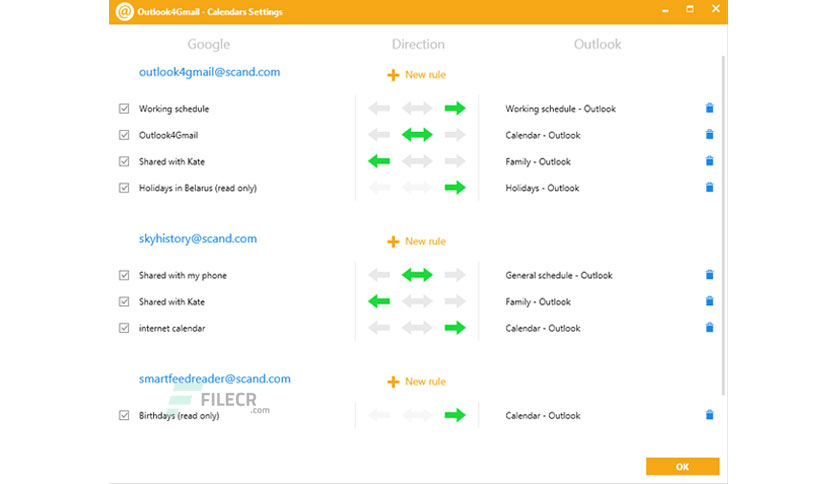Screen dimensions: 836x484
Task: Toggle Holidays in Belarus (read only) checkbox
Action: (x=124, y=188)
